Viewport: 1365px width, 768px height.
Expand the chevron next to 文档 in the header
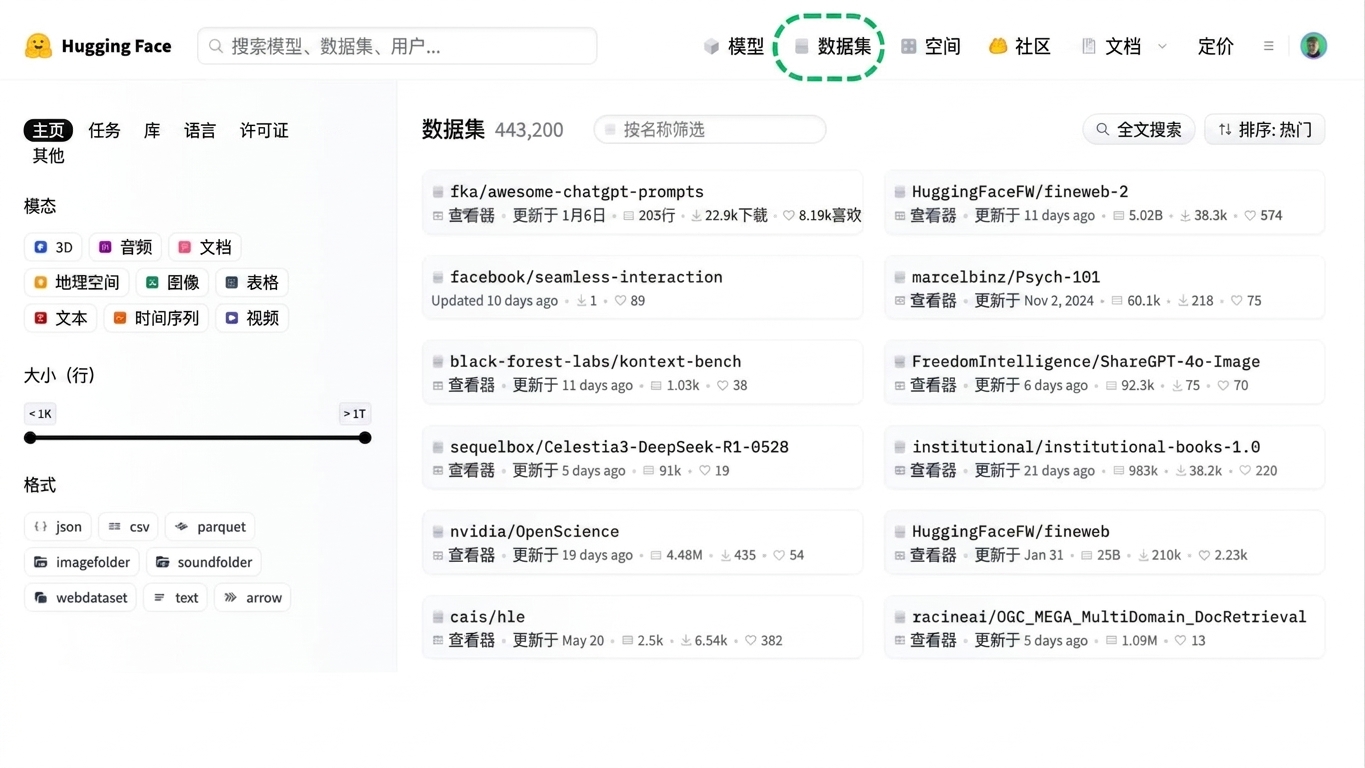pyautogui.click(x=1162, y=46)
